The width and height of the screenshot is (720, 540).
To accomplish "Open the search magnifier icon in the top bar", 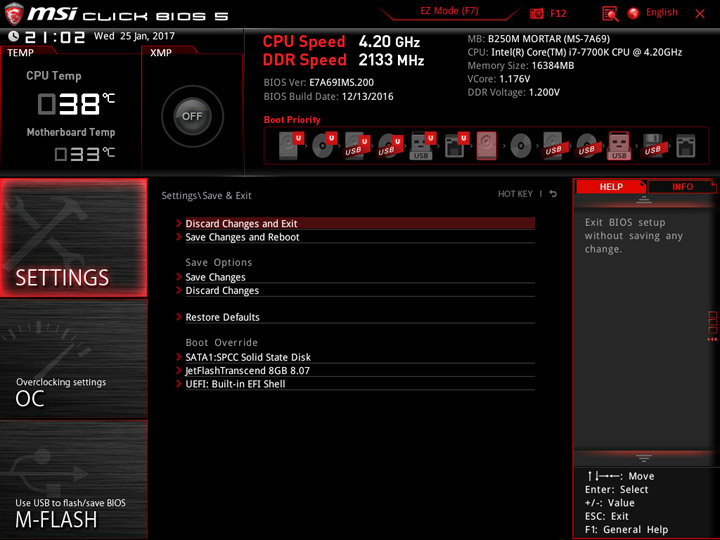I will 610,14.
